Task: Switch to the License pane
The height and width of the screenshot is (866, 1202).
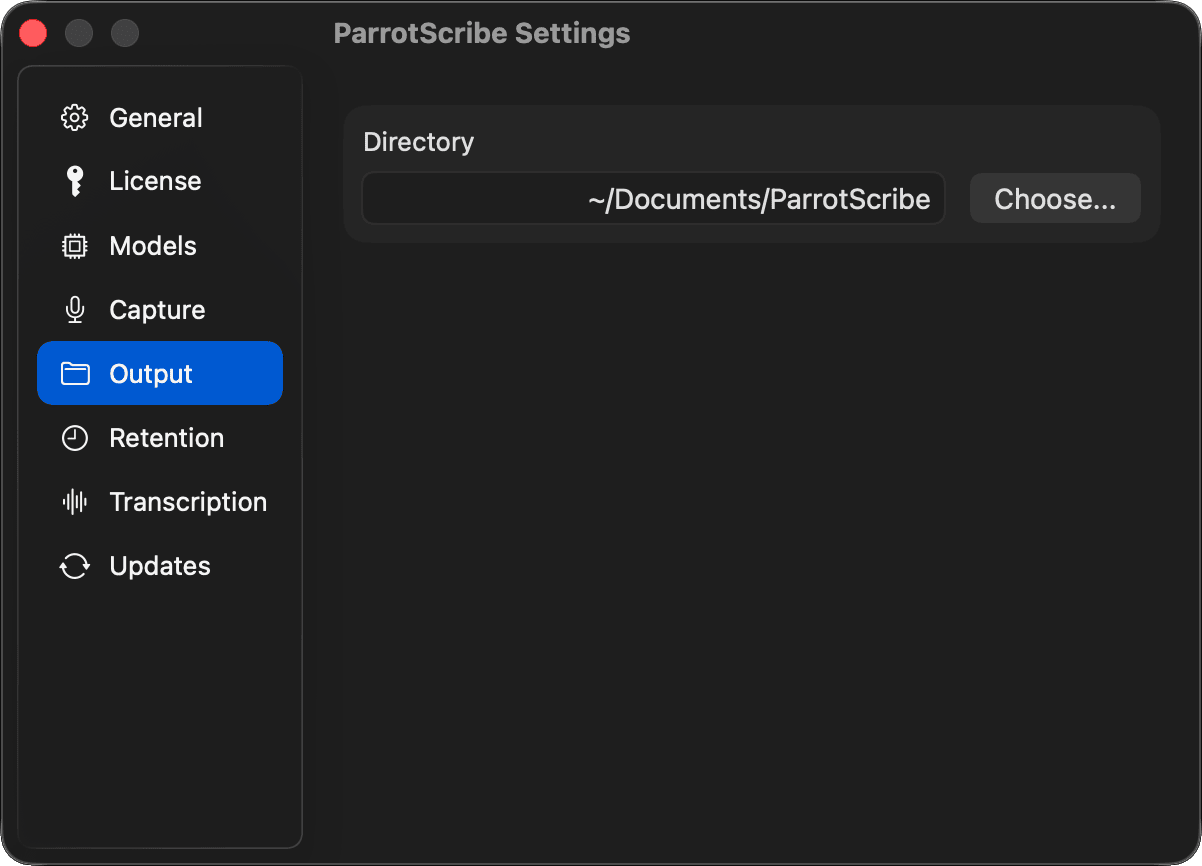Action: [155, 181]
